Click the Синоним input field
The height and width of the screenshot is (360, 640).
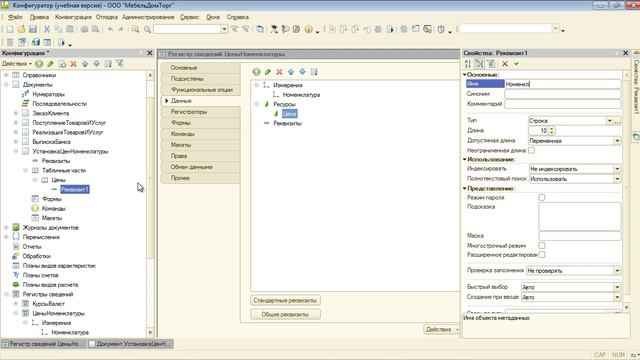tap(562, 94)
